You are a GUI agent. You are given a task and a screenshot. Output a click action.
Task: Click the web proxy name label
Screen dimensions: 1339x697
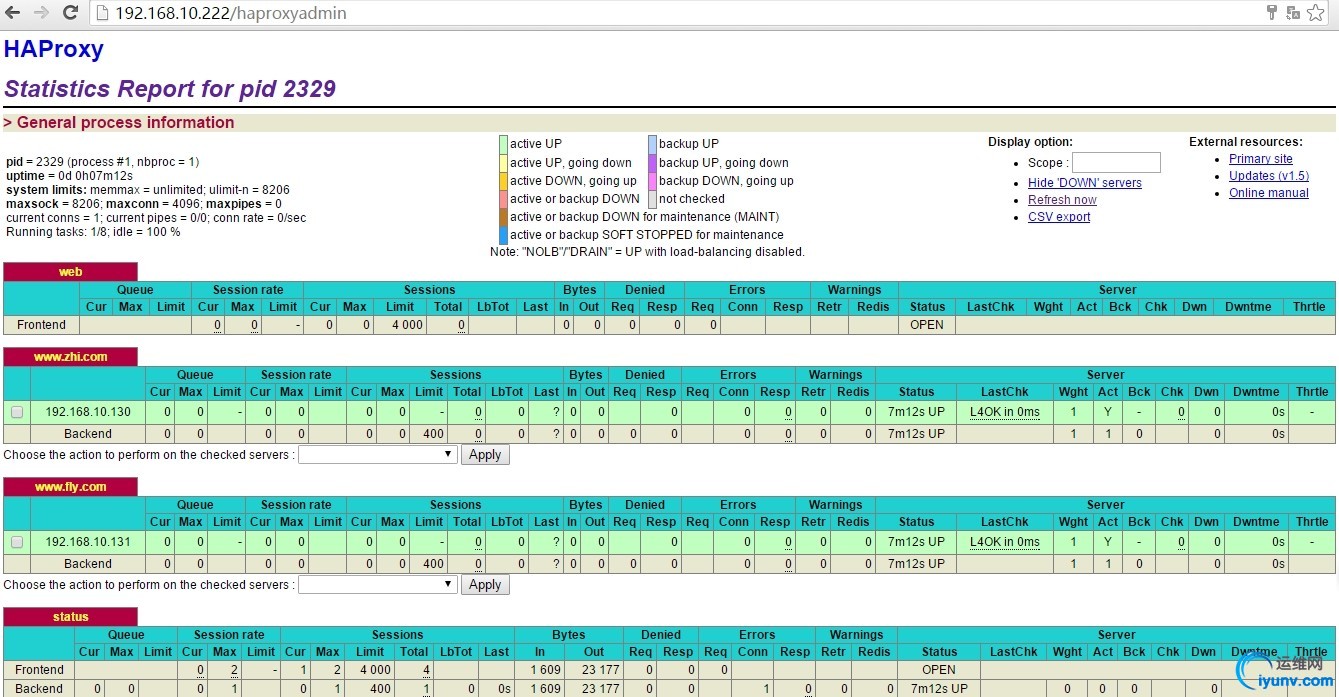click(x=70, y=272)
